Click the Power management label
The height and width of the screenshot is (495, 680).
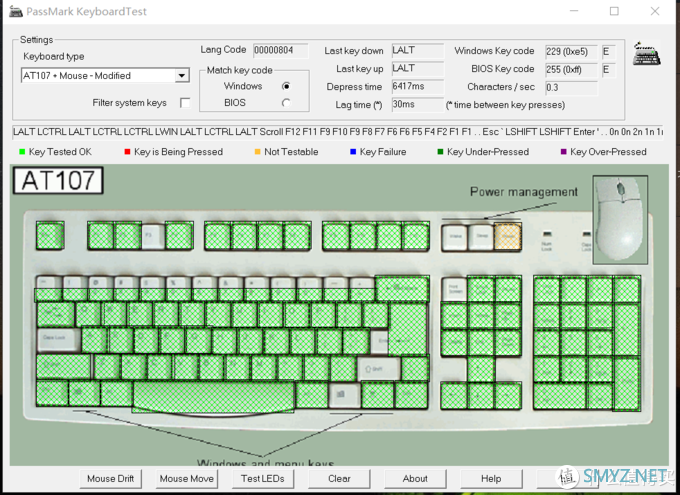click(524, 192)
